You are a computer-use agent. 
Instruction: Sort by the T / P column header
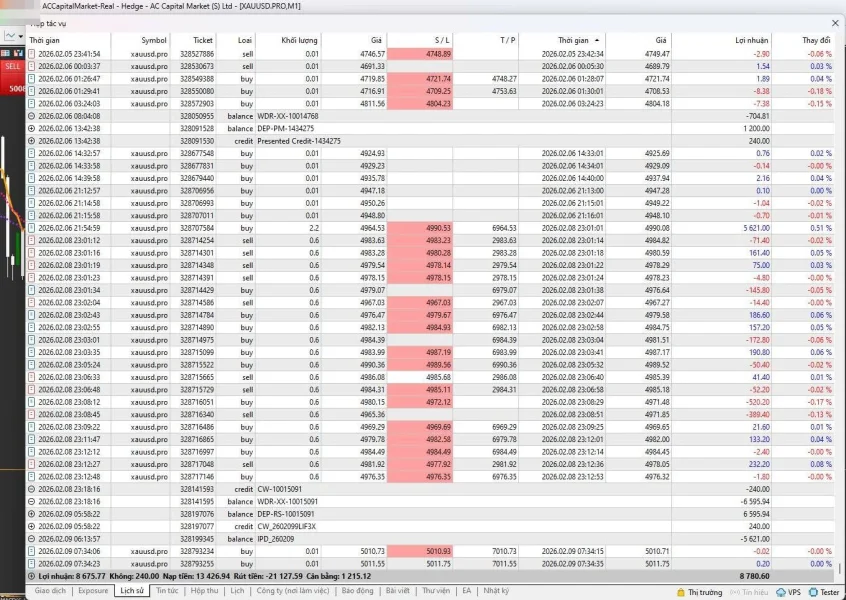coord(486,40)
